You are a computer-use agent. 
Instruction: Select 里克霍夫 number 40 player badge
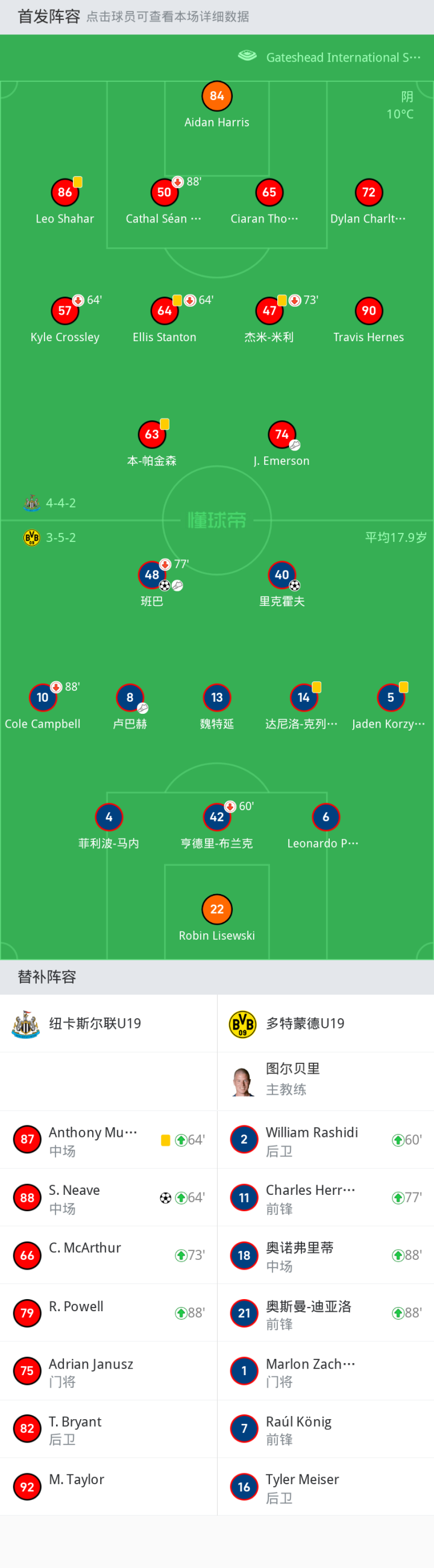pos(282,575)
